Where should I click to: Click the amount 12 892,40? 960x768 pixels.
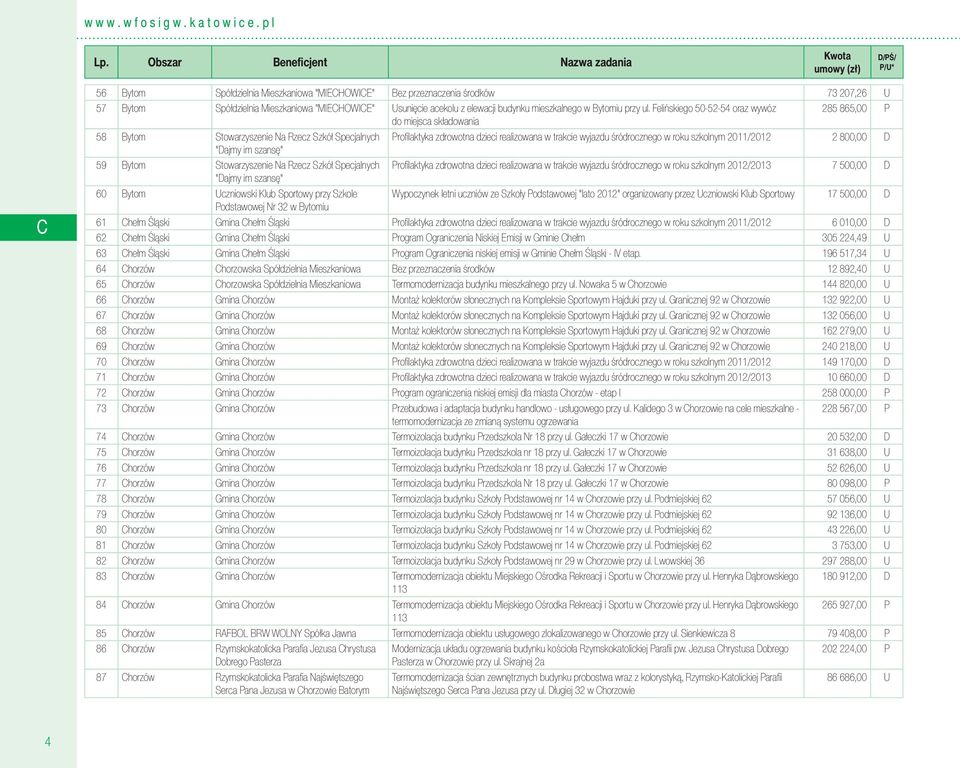[x=847, y=269]
